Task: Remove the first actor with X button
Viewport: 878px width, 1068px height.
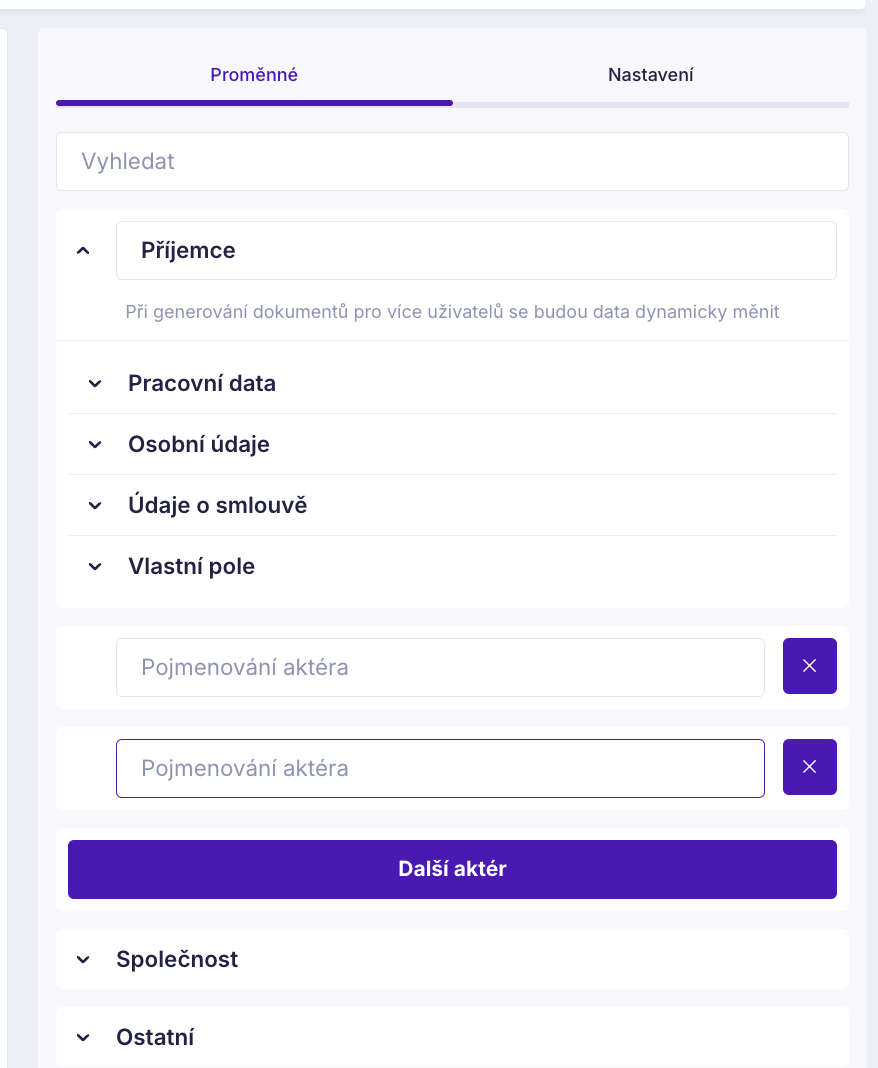Action: pyautogui.click(x=809, y=666)
